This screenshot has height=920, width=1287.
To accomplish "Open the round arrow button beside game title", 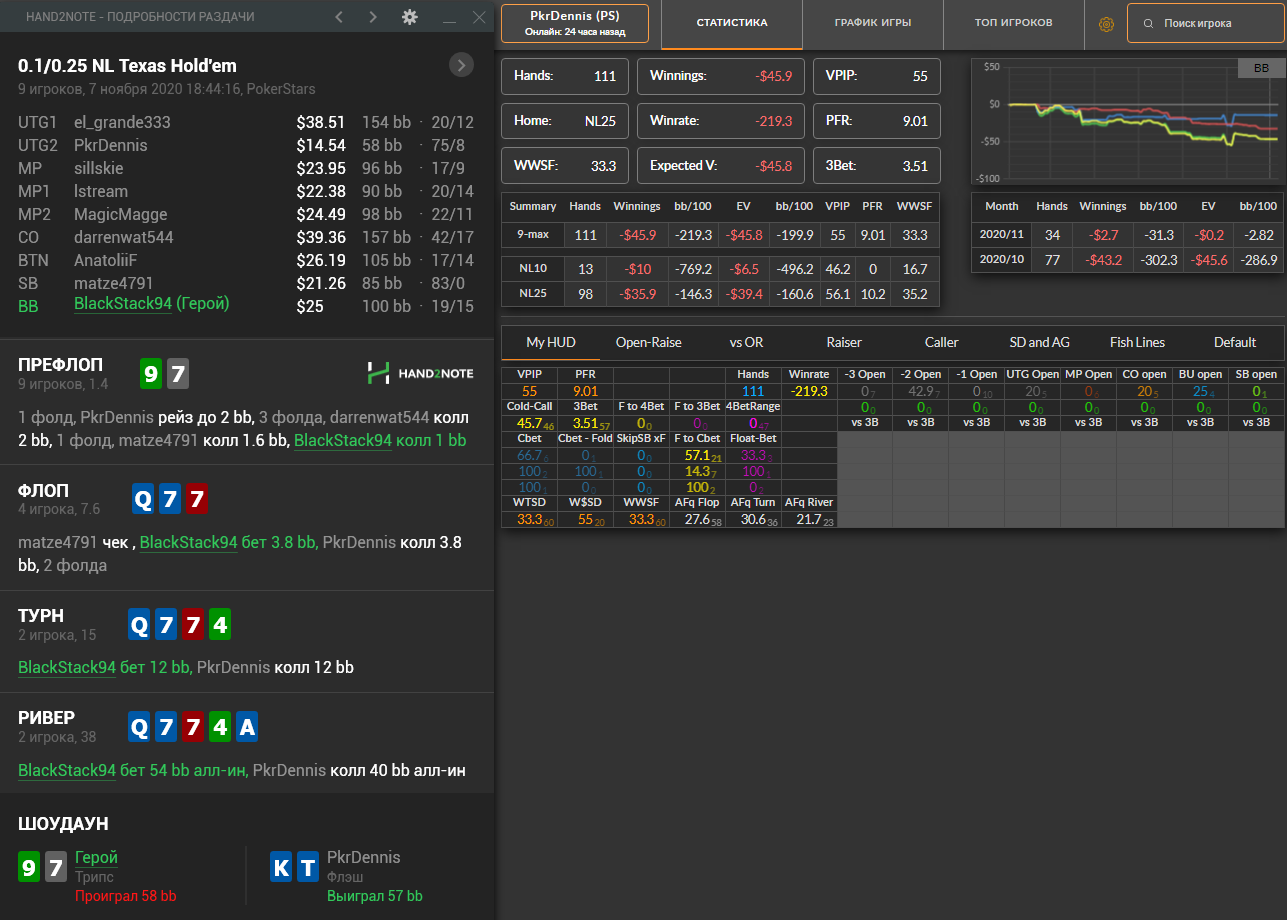I will (461, 65).
